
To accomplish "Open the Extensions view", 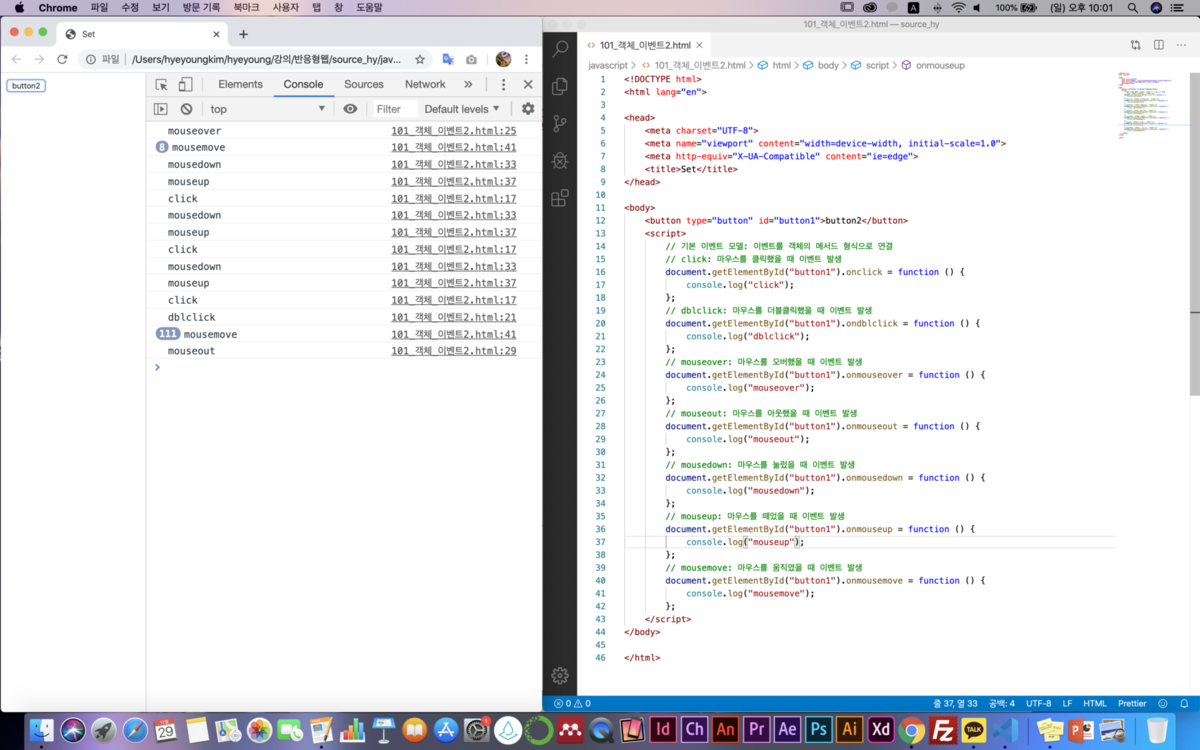I will coord(561,197).
